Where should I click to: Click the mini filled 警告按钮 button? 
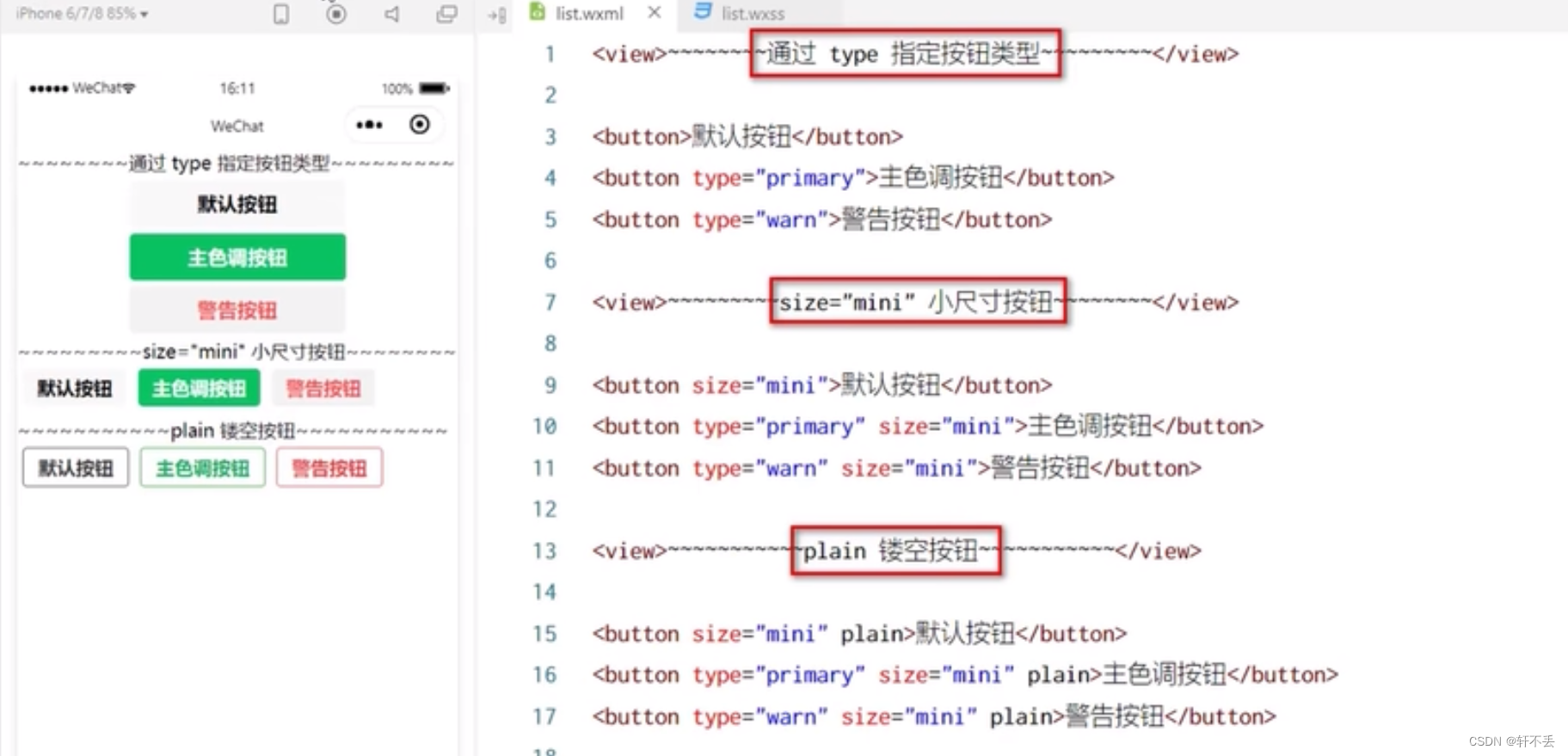323,388
